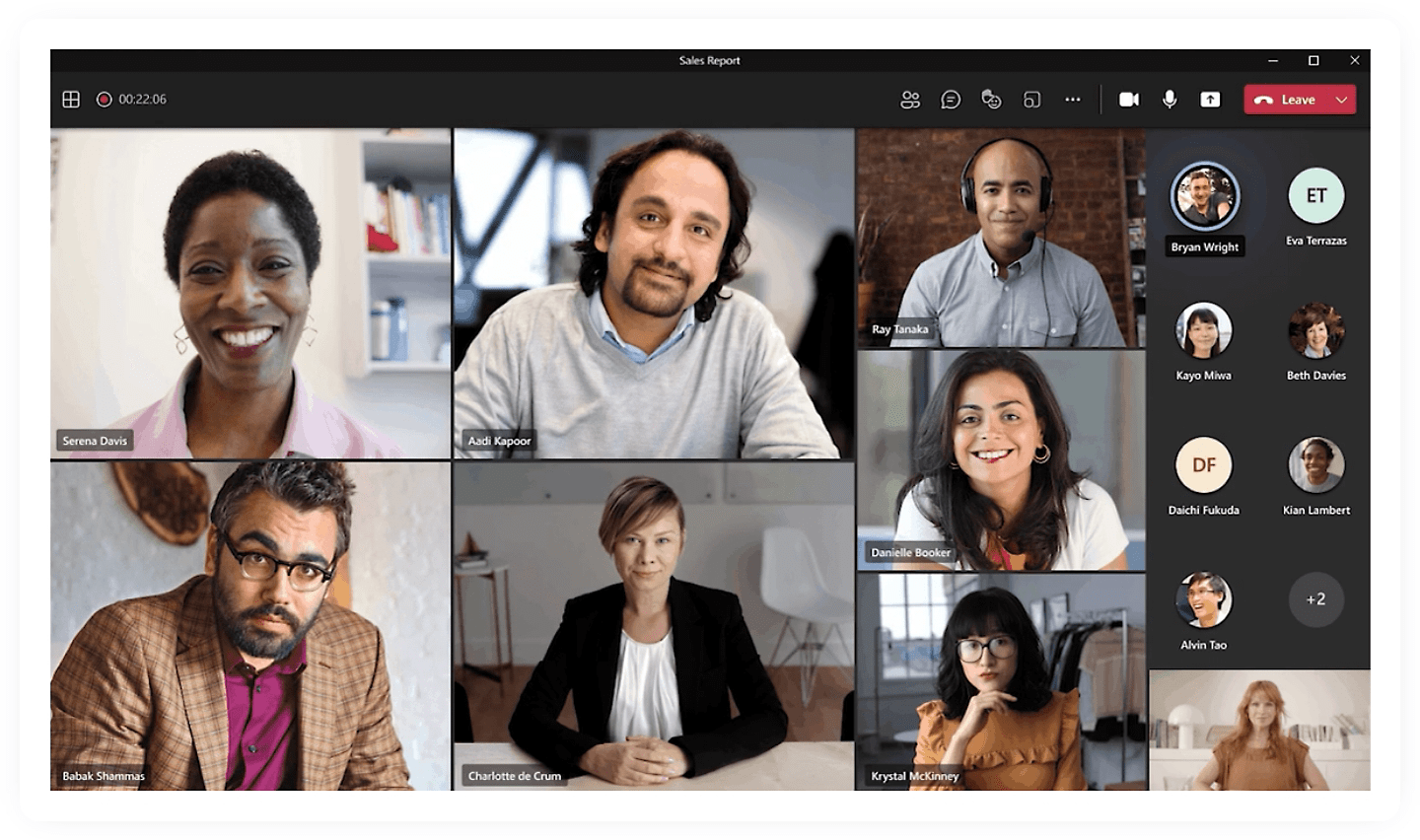The image size is (1420, 840).
Task: Expand the Leave button options
Action: coord(1341,100)
